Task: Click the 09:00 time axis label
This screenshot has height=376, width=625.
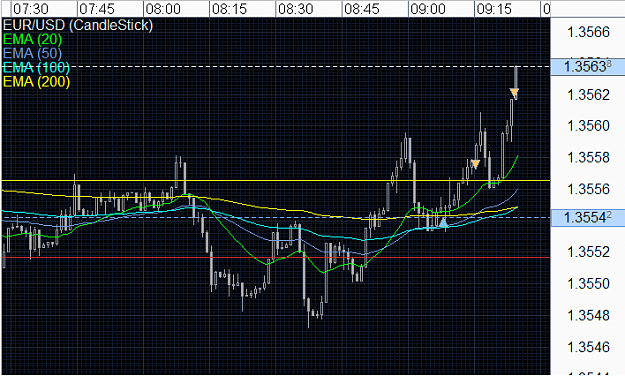Action: click(x=428, y=8)
